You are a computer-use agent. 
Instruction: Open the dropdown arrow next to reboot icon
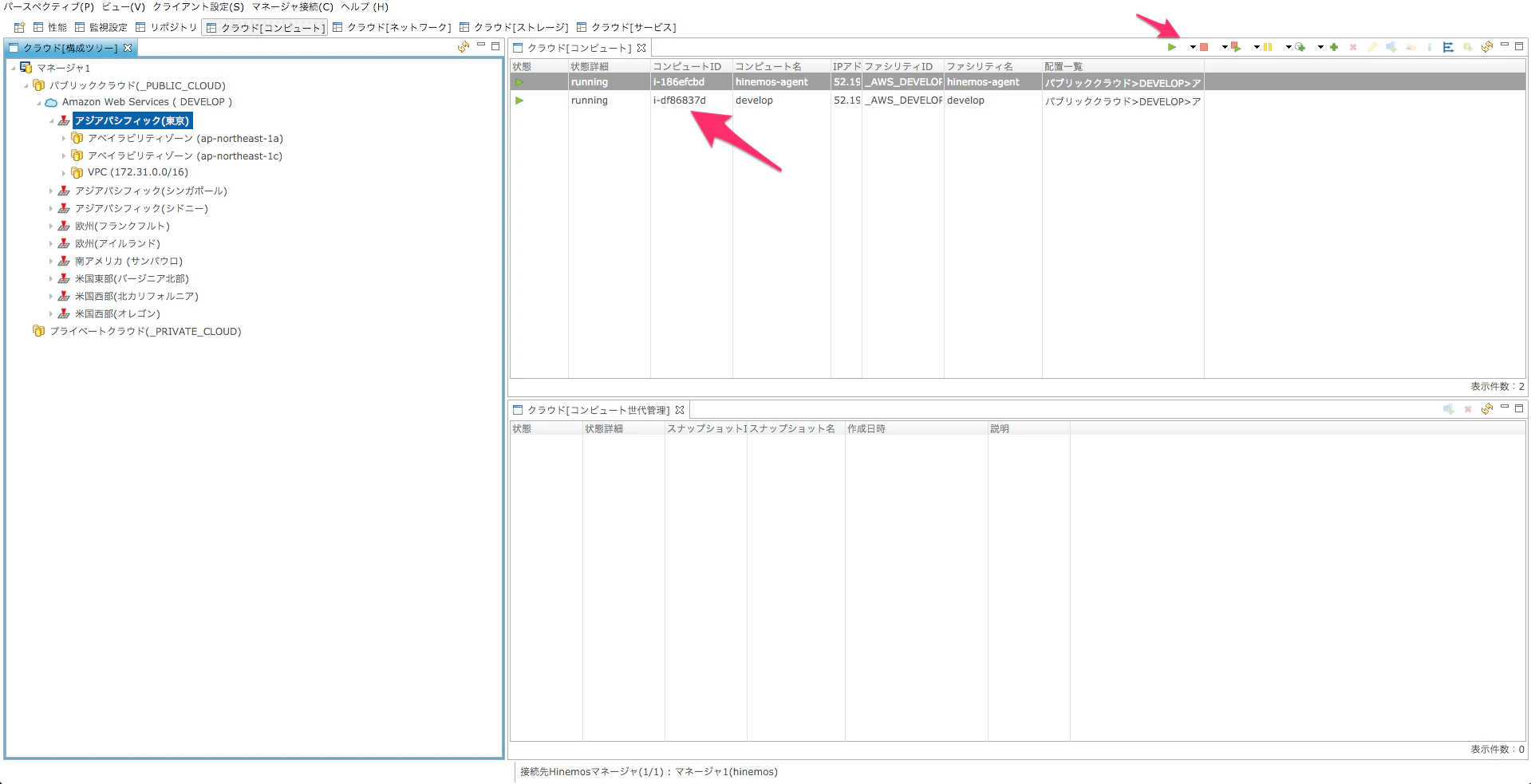point(1257,47)
